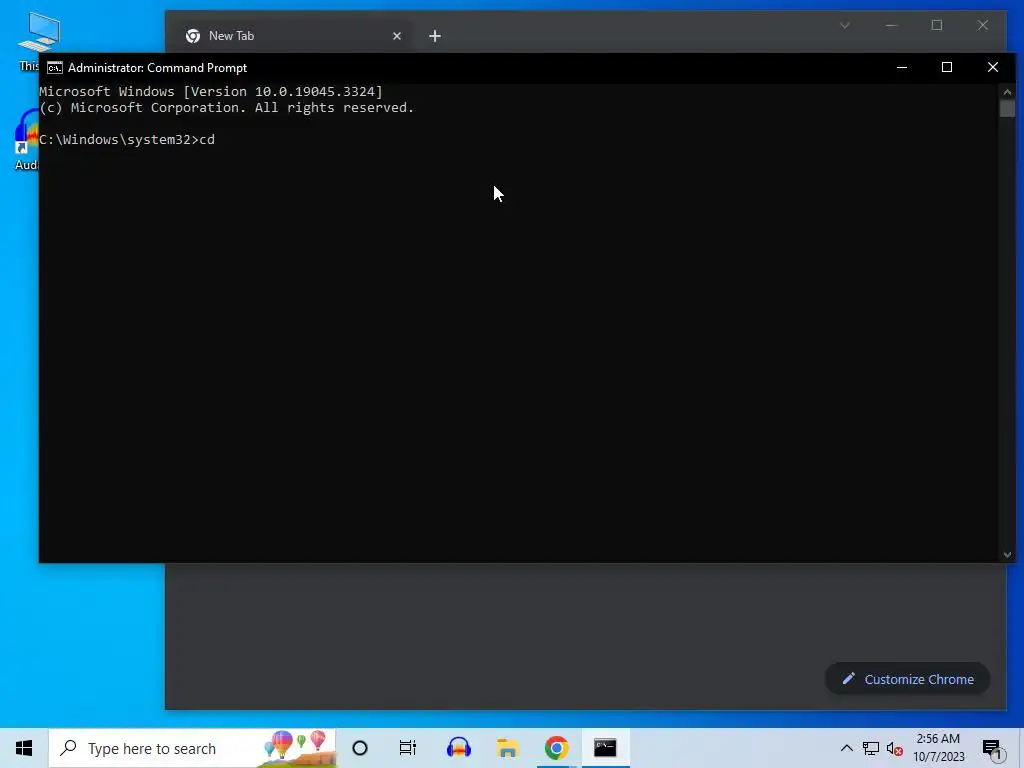Open the network status tray icon

(871, 748)
